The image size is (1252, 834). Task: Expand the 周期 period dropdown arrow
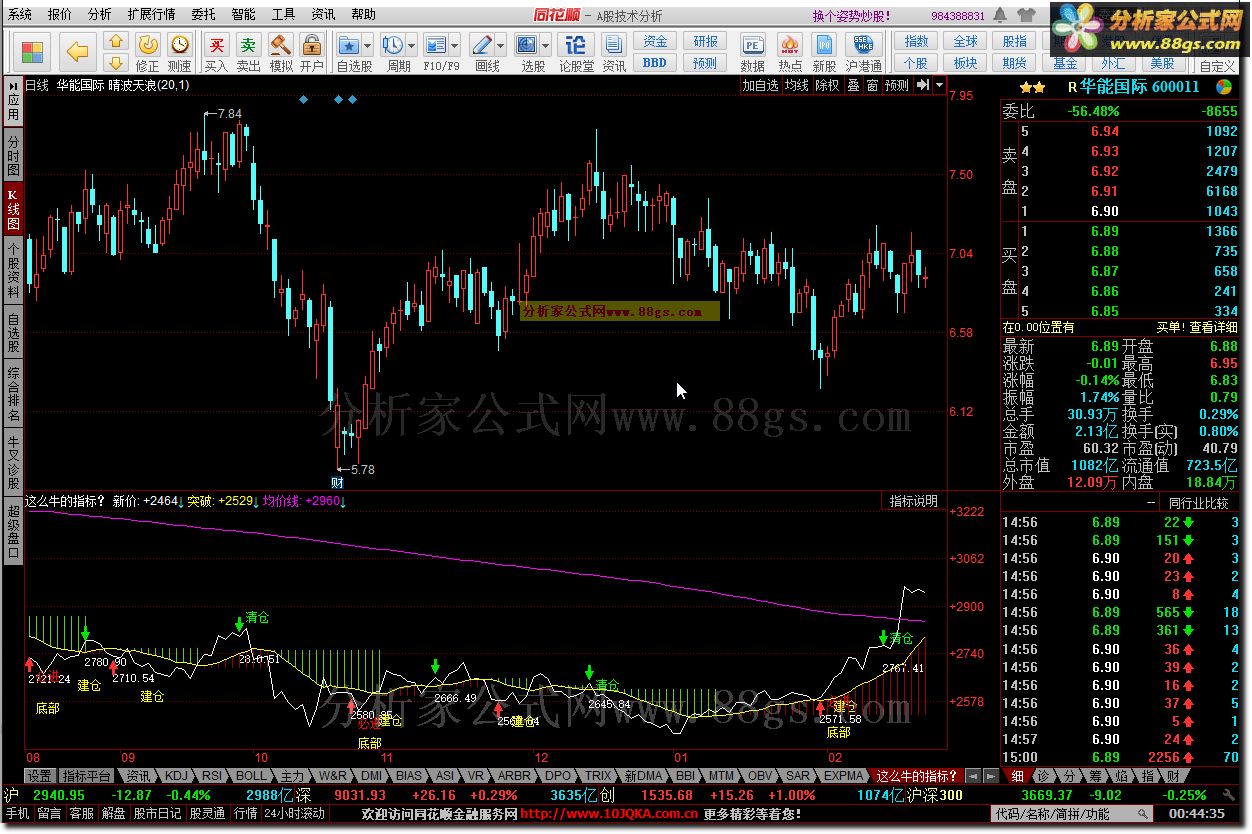pyautogui.click(x=412, y=46)
